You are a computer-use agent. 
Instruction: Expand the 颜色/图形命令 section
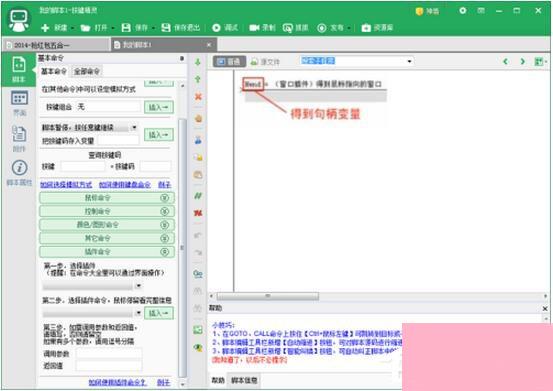[107, 225]
